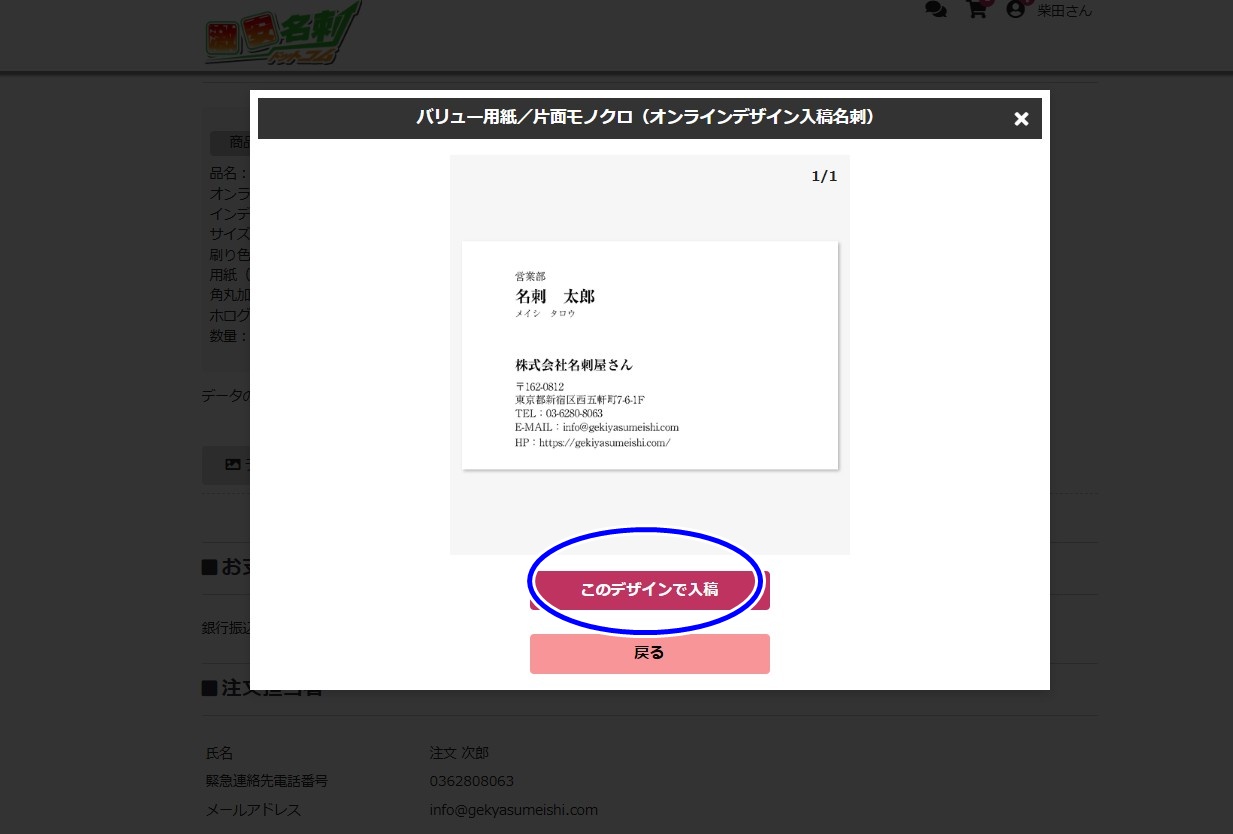This screenshot has height=834, width=1233.
Task: Click the image icon button behind dialog
Action: coord(233,464)
